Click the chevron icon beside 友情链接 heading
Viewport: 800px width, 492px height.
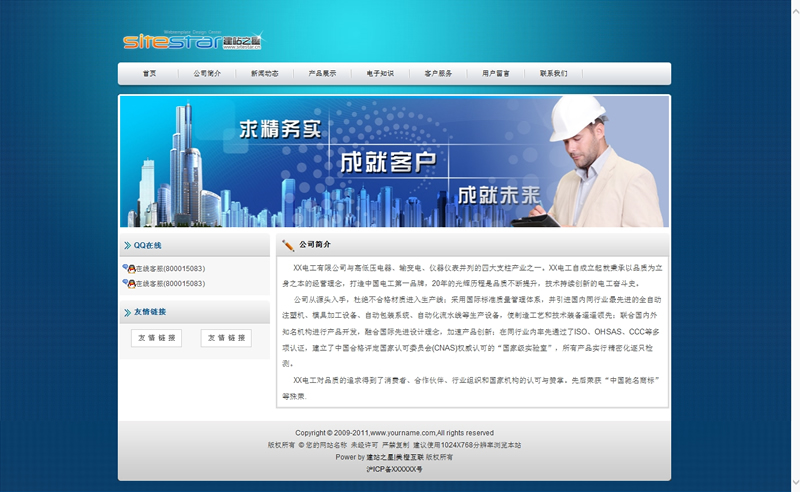[126, 313]
